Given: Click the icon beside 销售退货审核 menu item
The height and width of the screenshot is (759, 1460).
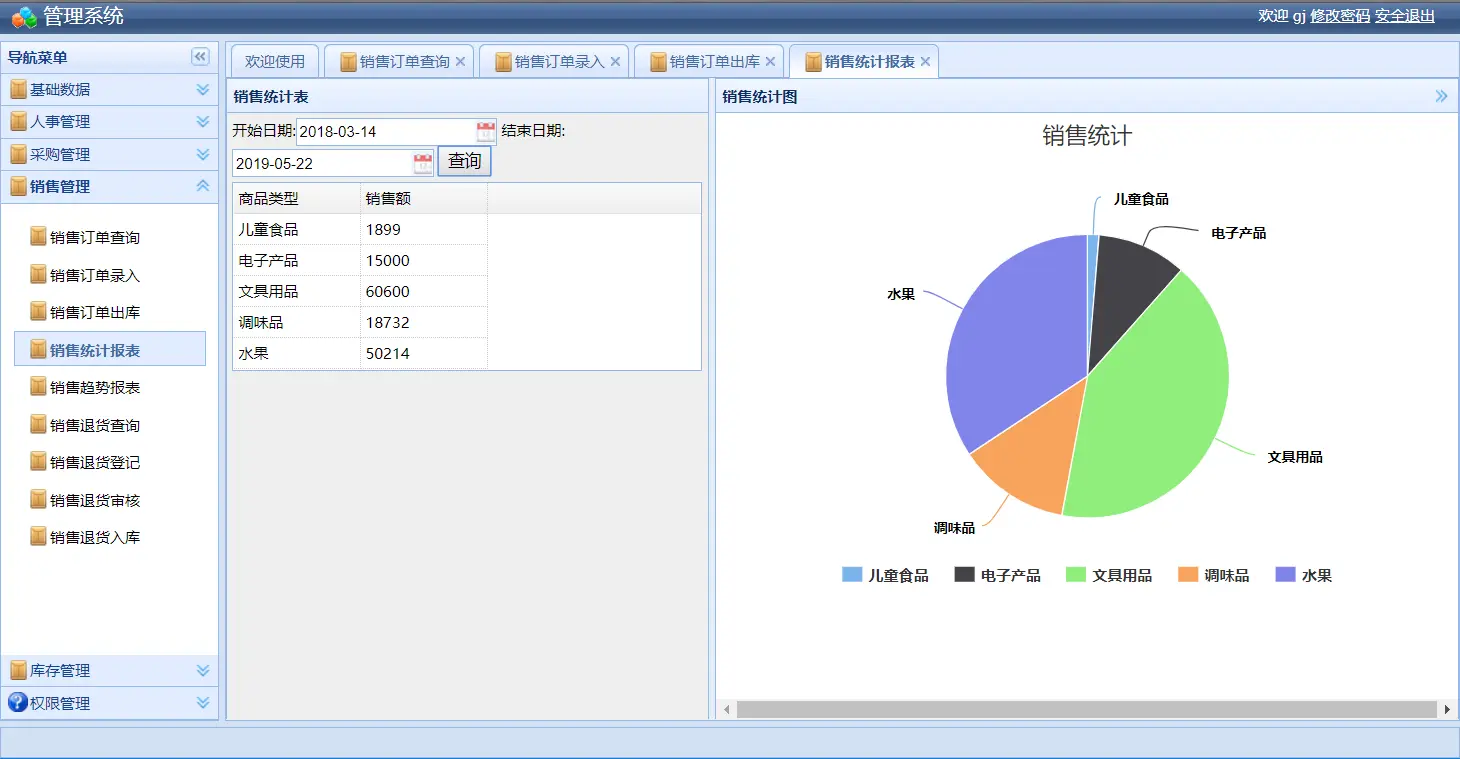Looking at the screenshot, I should pyautogui.click(x=38, y=499).
